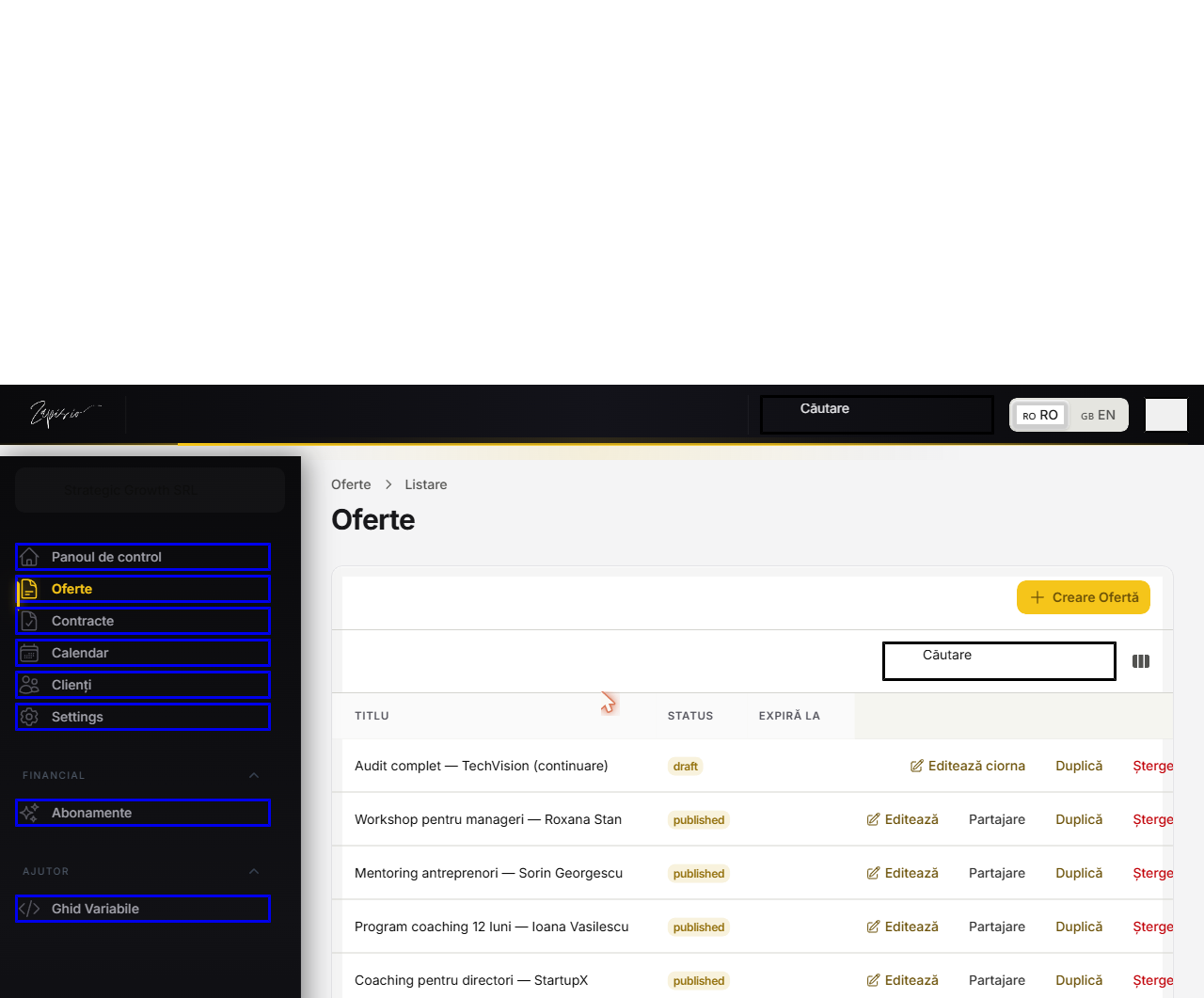Open row Workshop pentru manageri — Roxana Stan
Screen dimensions: 1204x998
point(488,819)
